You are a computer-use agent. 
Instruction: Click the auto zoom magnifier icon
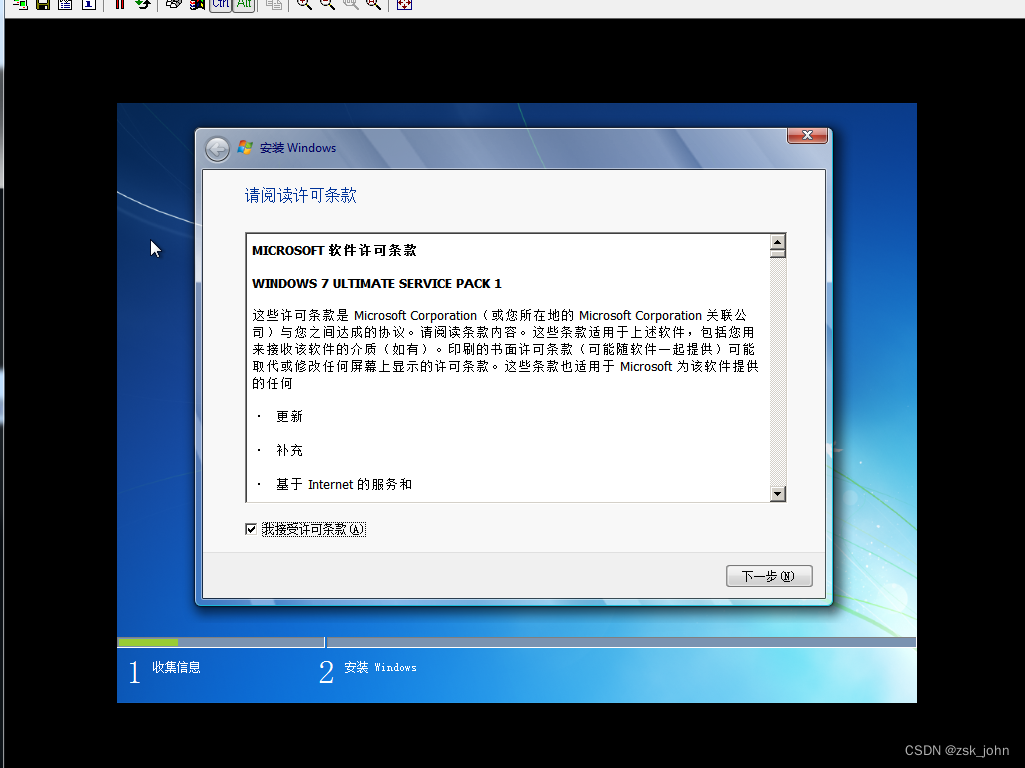pos(373,4)
